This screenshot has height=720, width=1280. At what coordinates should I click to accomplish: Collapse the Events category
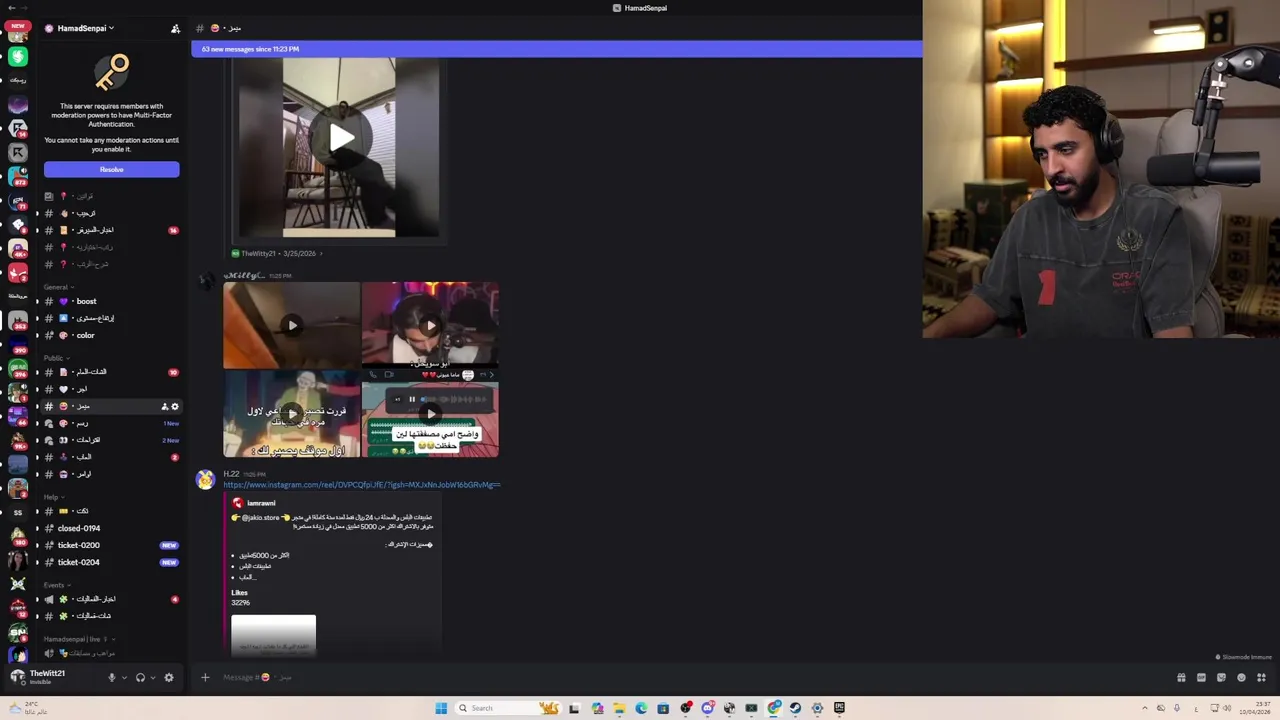(55, 585)
